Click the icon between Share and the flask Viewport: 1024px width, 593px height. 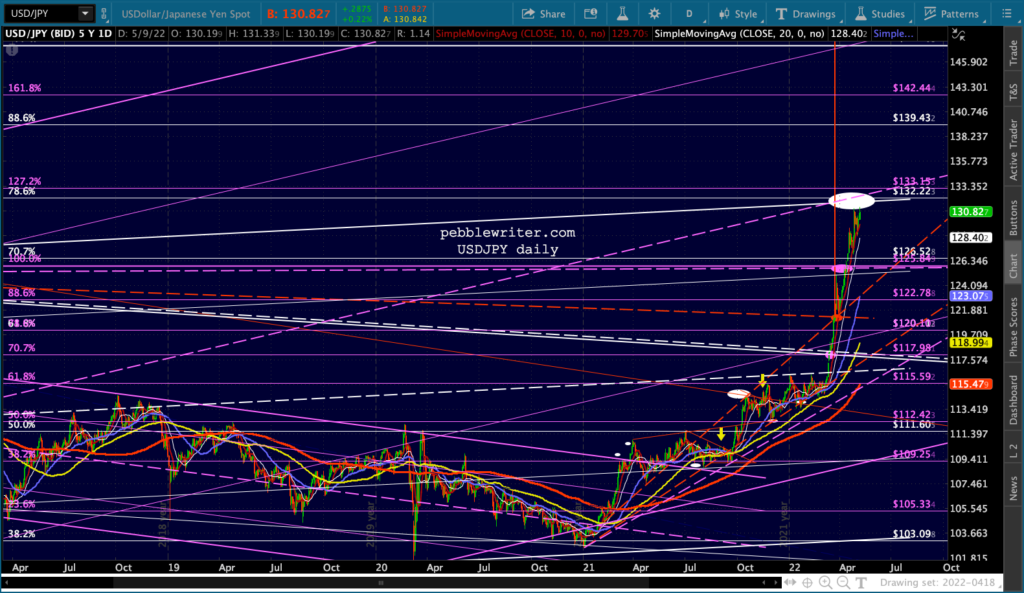click(590, 14)
